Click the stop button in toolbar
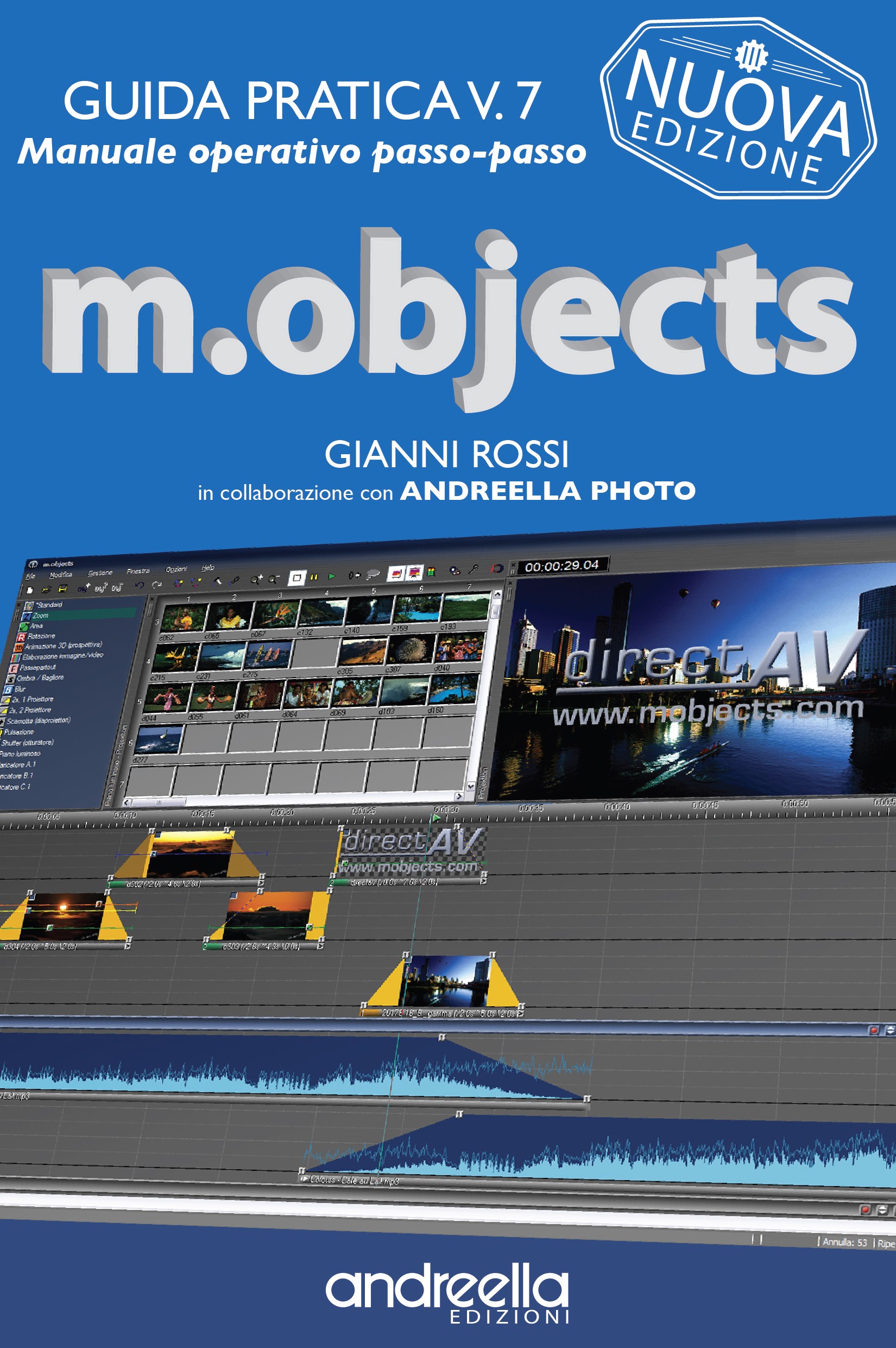The width and height of the screenshot is (896, 1348). (296, 578)
